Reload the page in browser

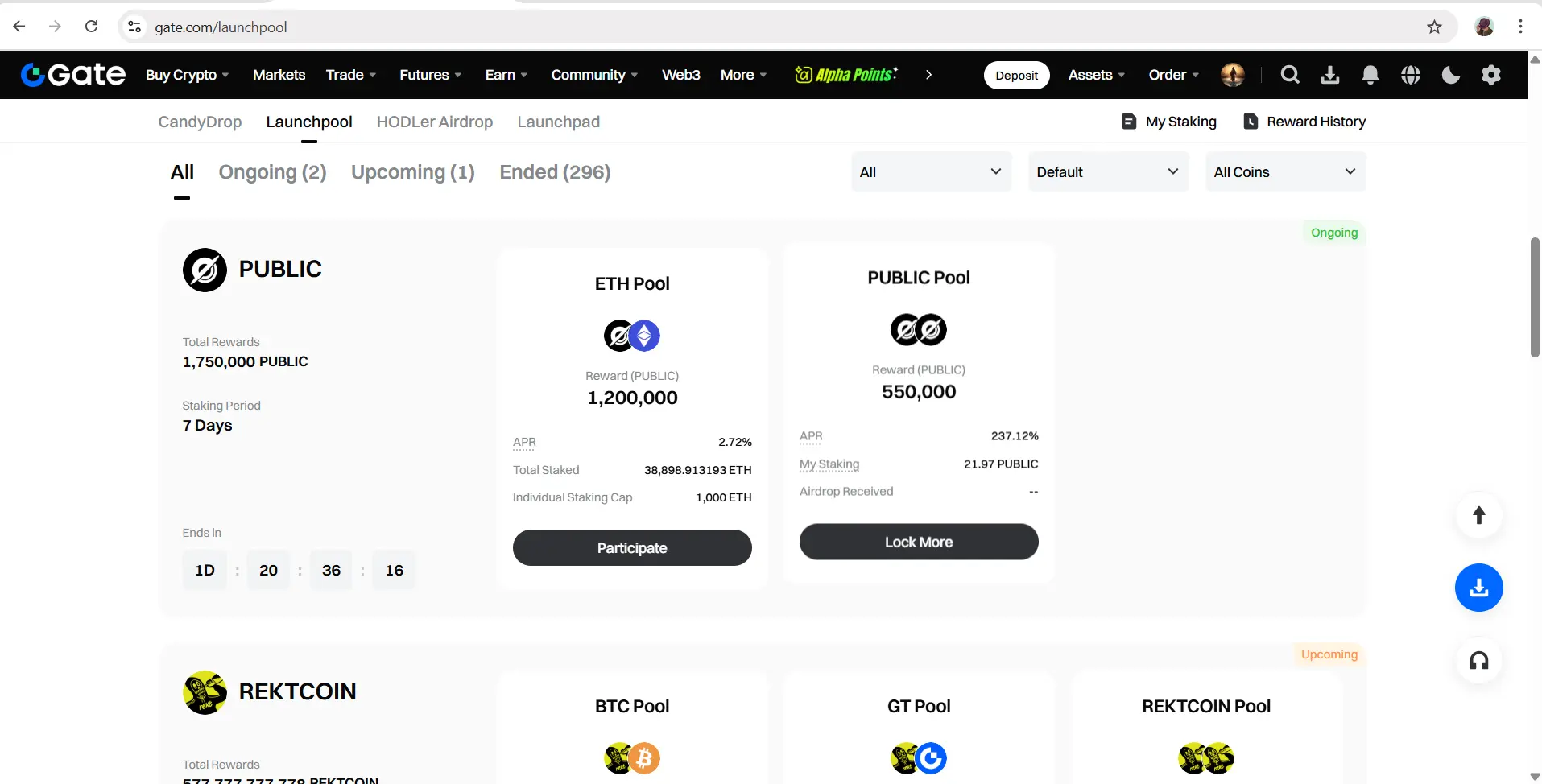click(92, 27)
